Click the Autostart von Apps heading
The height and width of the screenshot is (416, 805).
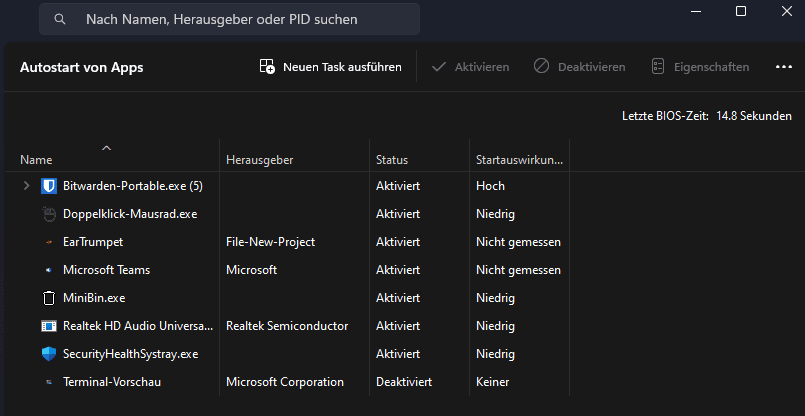(82, 67)
